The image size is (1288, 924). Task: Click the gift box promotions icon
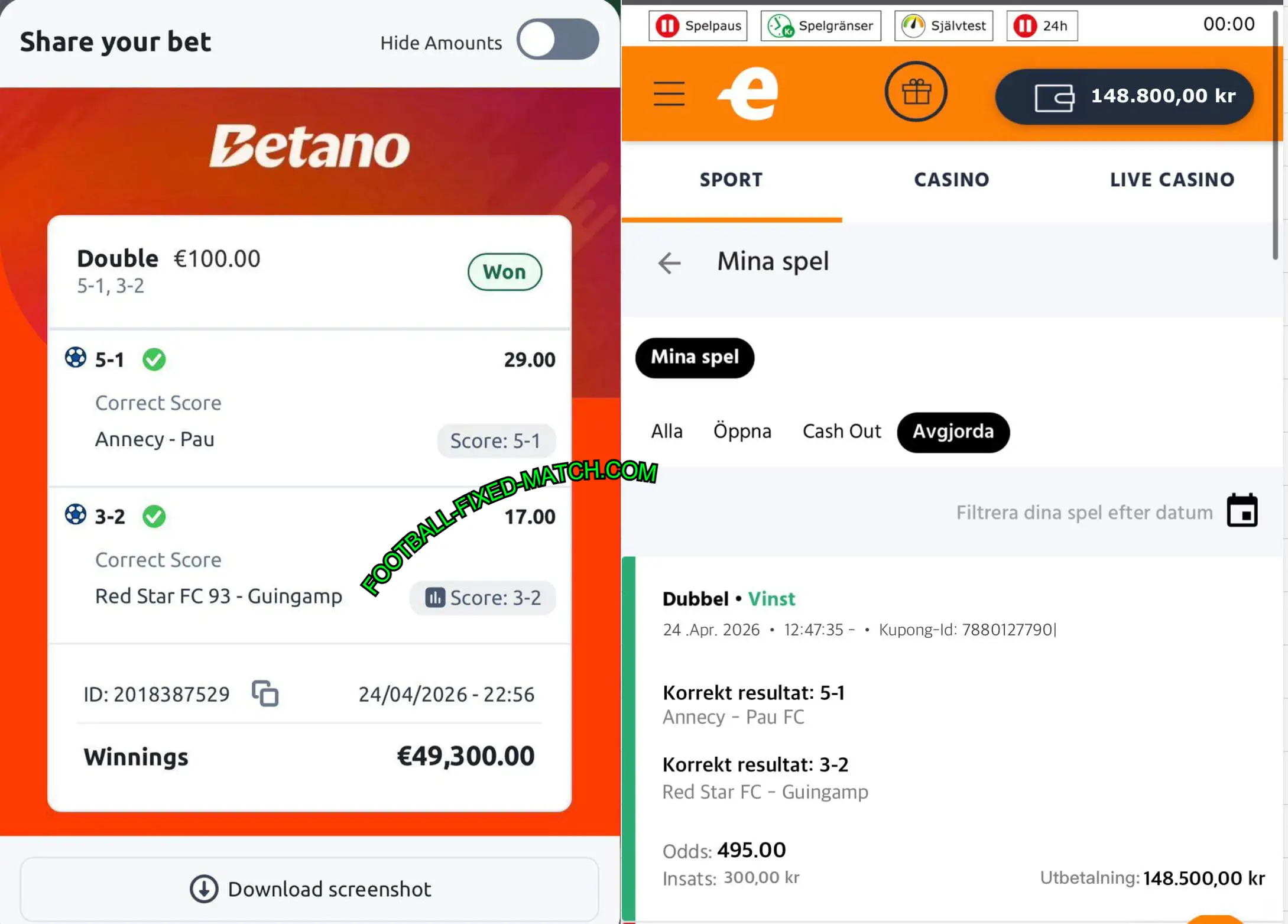pyautogui.click(x=916, y=92)
